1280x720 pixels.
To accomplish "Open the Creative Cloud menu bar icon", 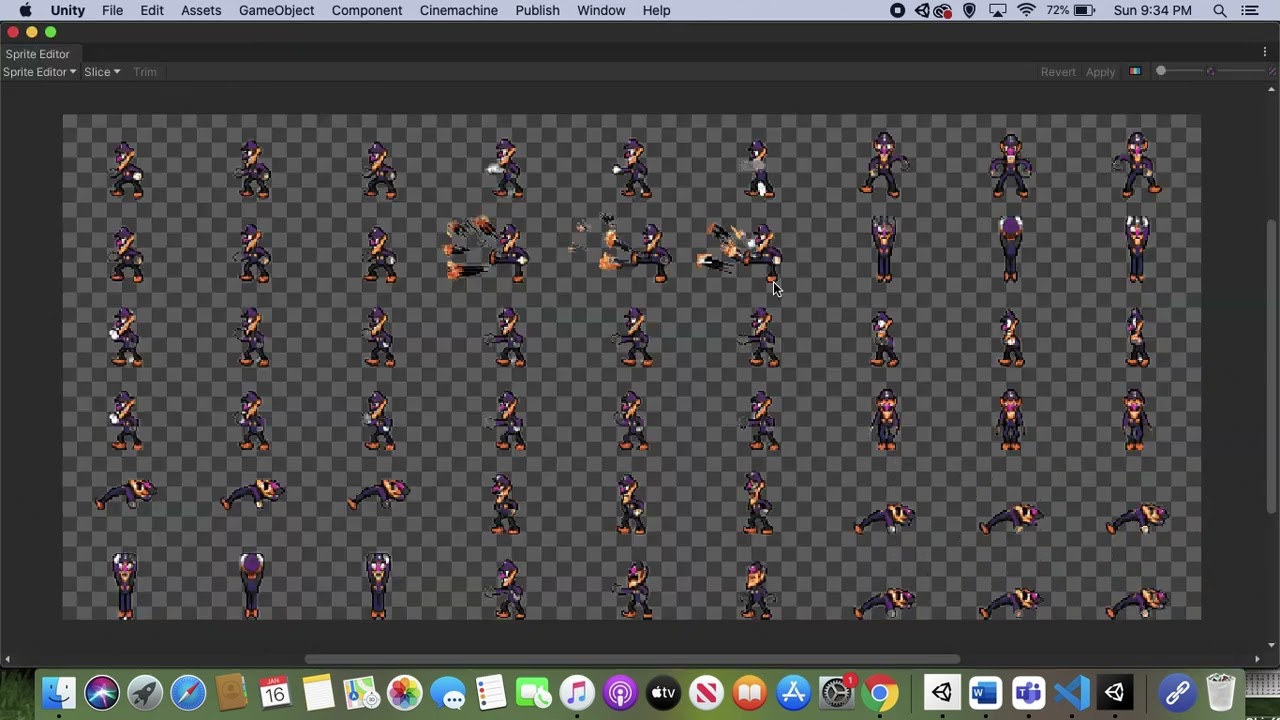I will 943,10.
